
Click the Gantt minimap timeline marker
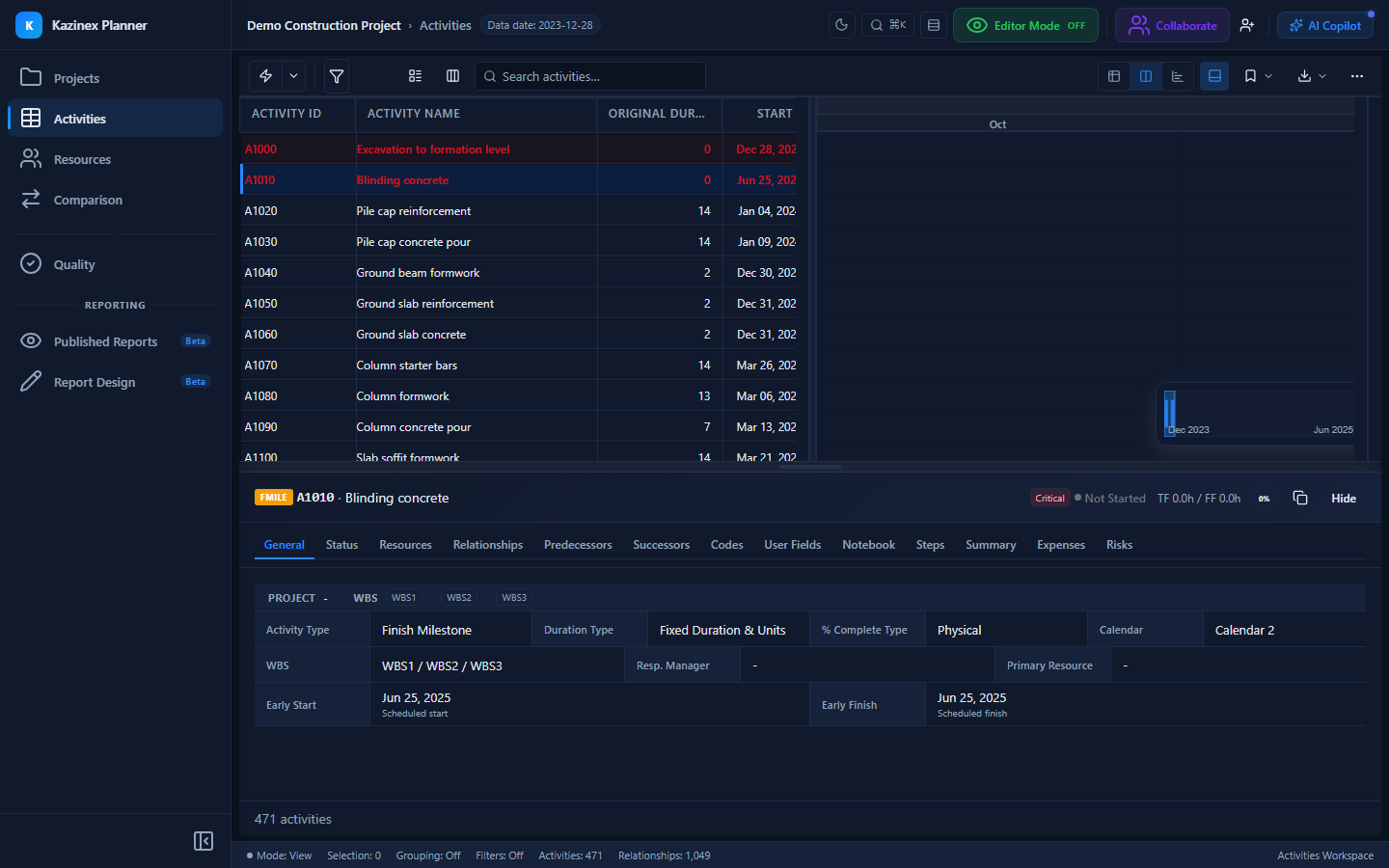pos(1170,413)
